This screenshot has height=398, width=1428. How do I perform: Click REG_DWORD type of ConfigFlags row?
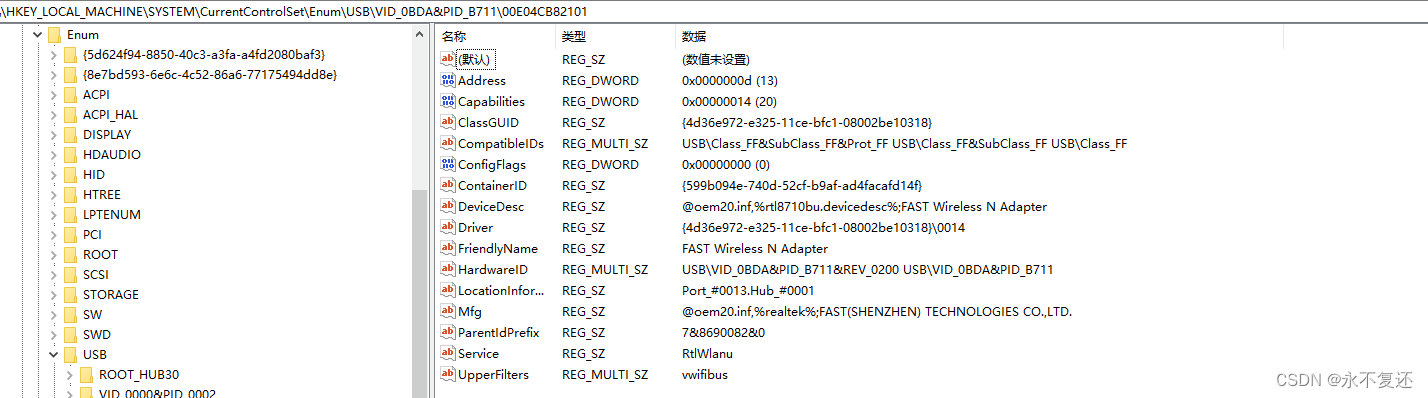[x=599, y=164]
